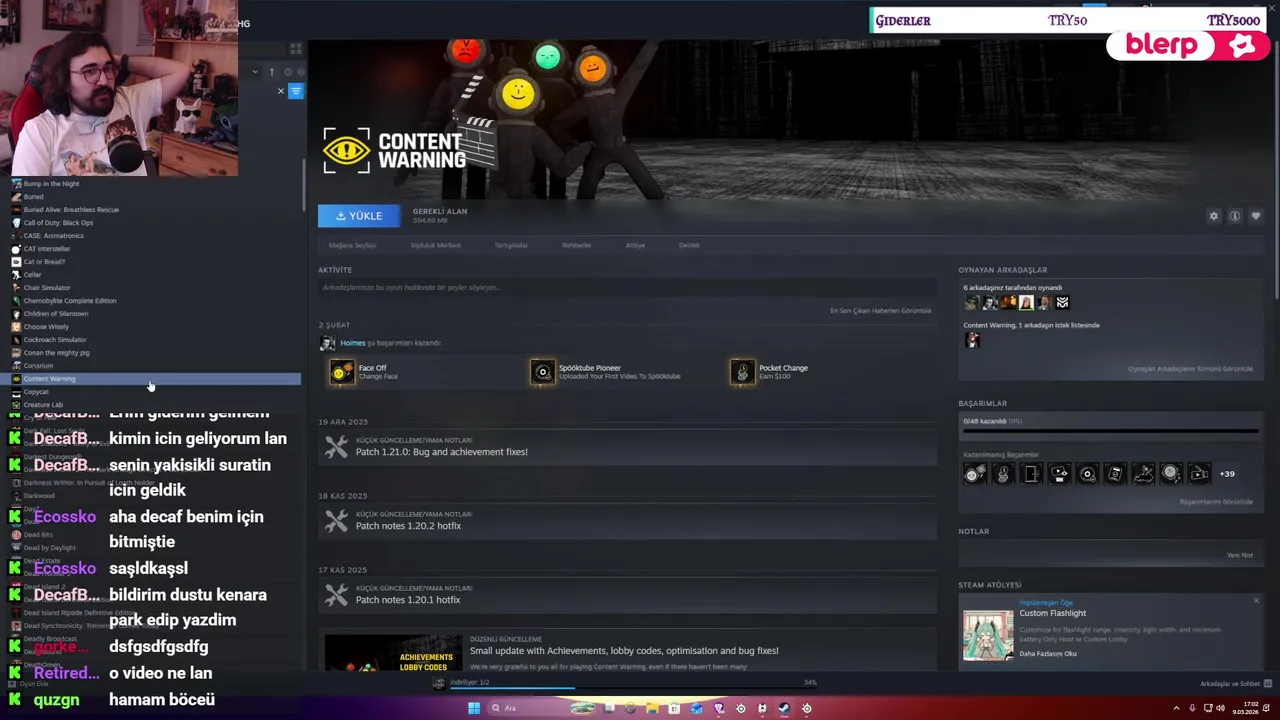Image resolution: width=1280 pixels, height=720 pixels.
Task: Click Daha Fazlasını Oku link
Action: click(1047, 654)
